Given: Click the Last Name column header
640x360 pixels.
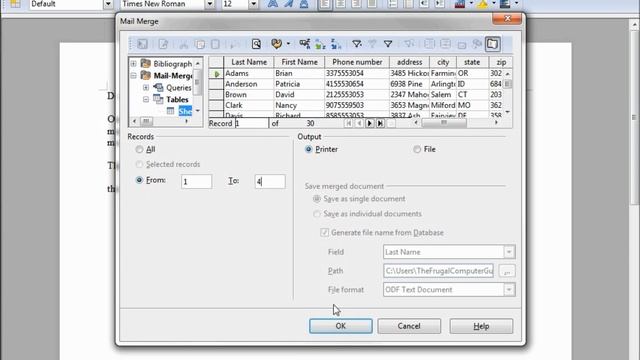Looking at the screenshot, I should tap(249, 62).
